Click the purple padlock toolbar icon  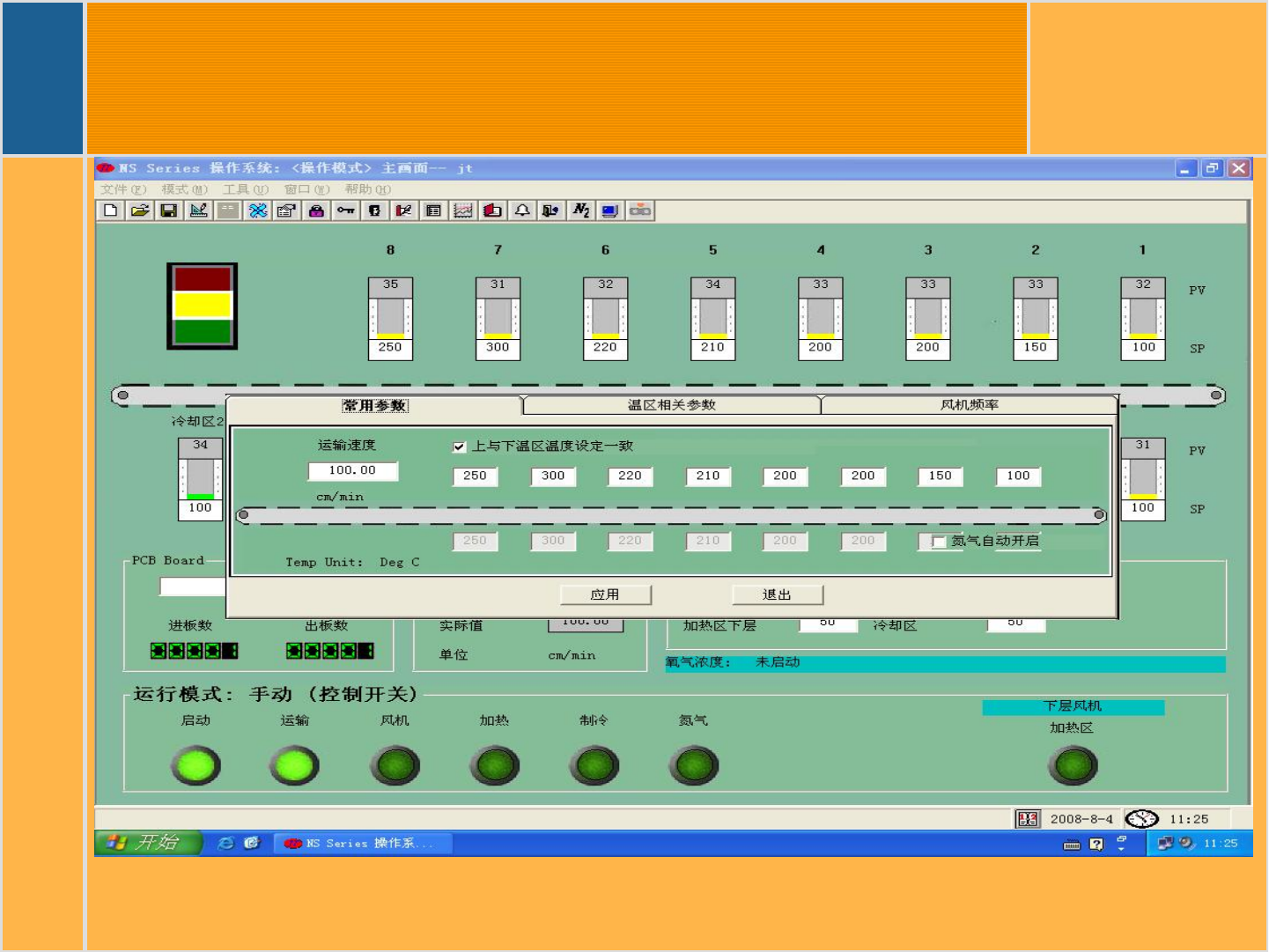[316, 210]
